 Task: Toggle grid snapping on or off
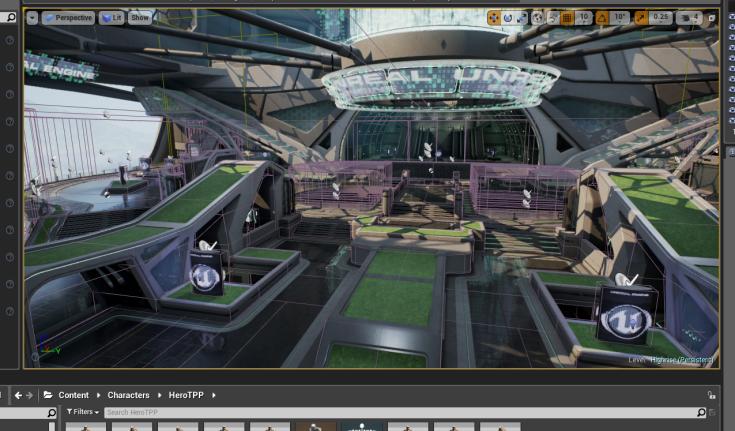coord(567,18)
